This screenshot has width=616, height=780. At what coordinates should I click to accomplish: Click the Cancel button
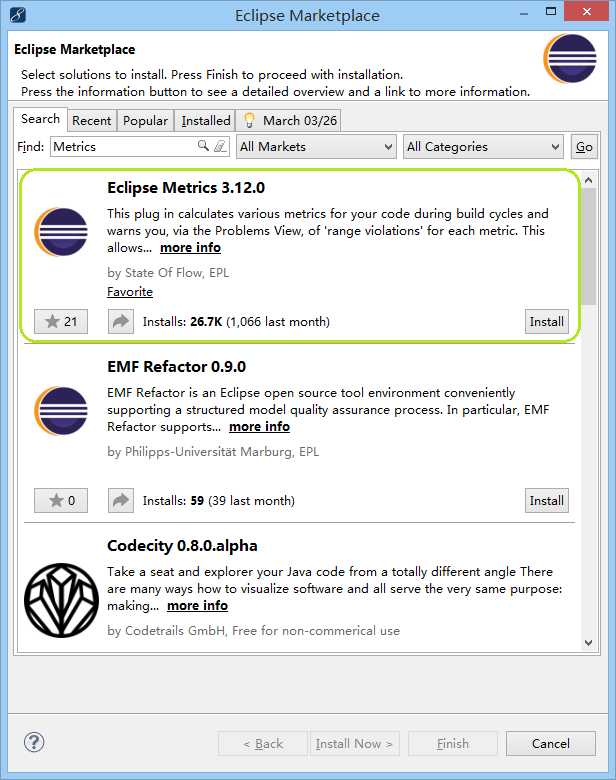pyautogui.click(x=550, y=743)
